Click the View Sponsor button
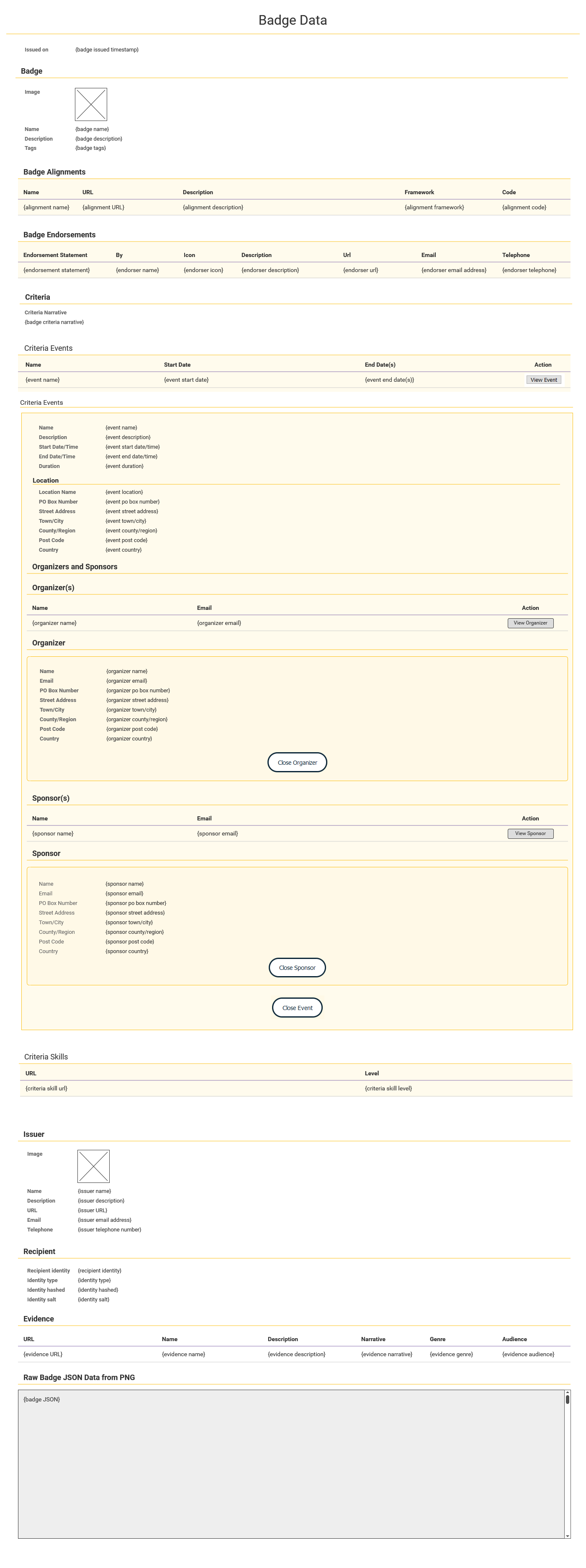This screenshot has width=586, height=1568. point(530,833)
